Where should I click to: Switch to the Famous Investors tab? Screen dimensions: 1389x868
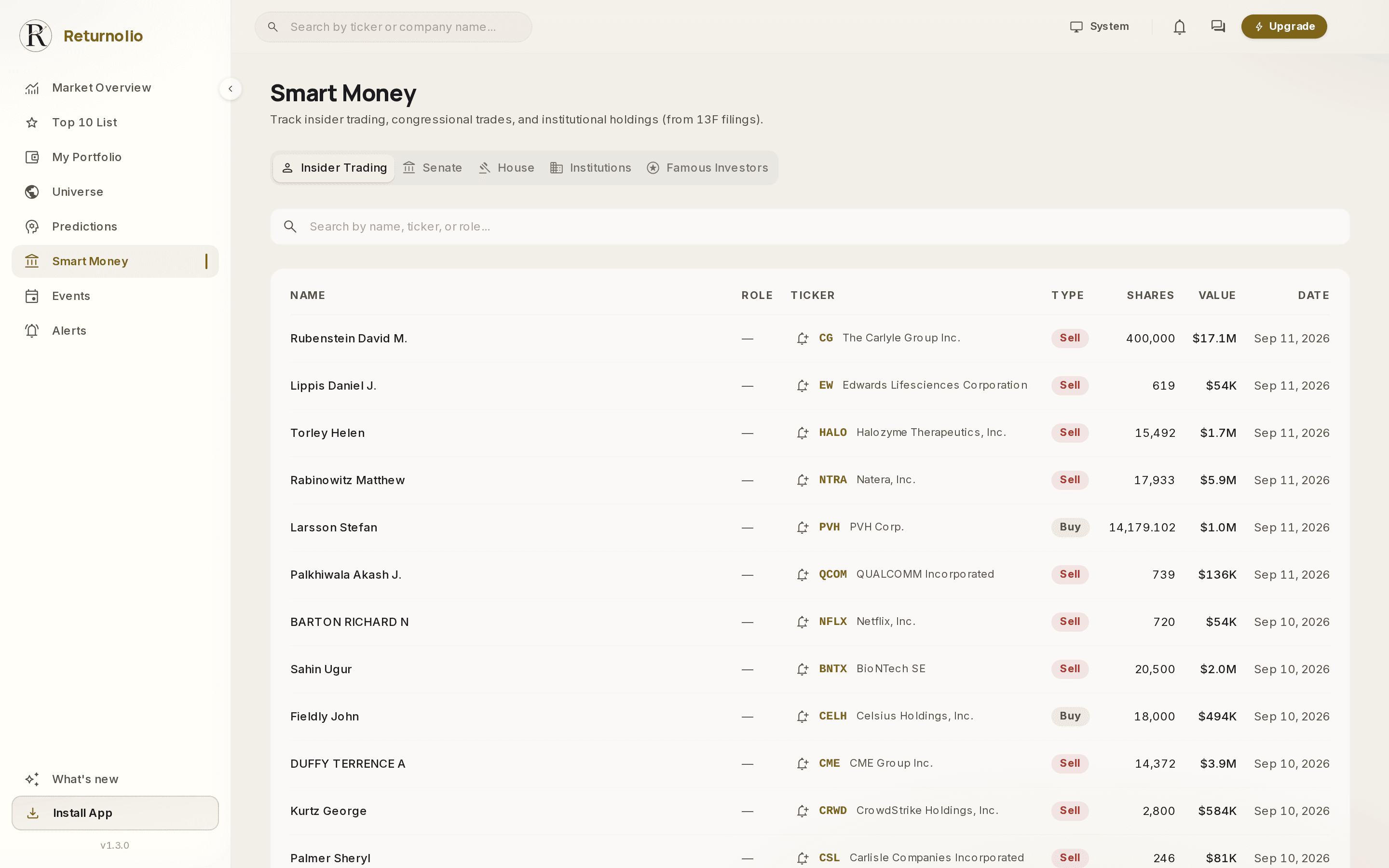tap(707, 168)
